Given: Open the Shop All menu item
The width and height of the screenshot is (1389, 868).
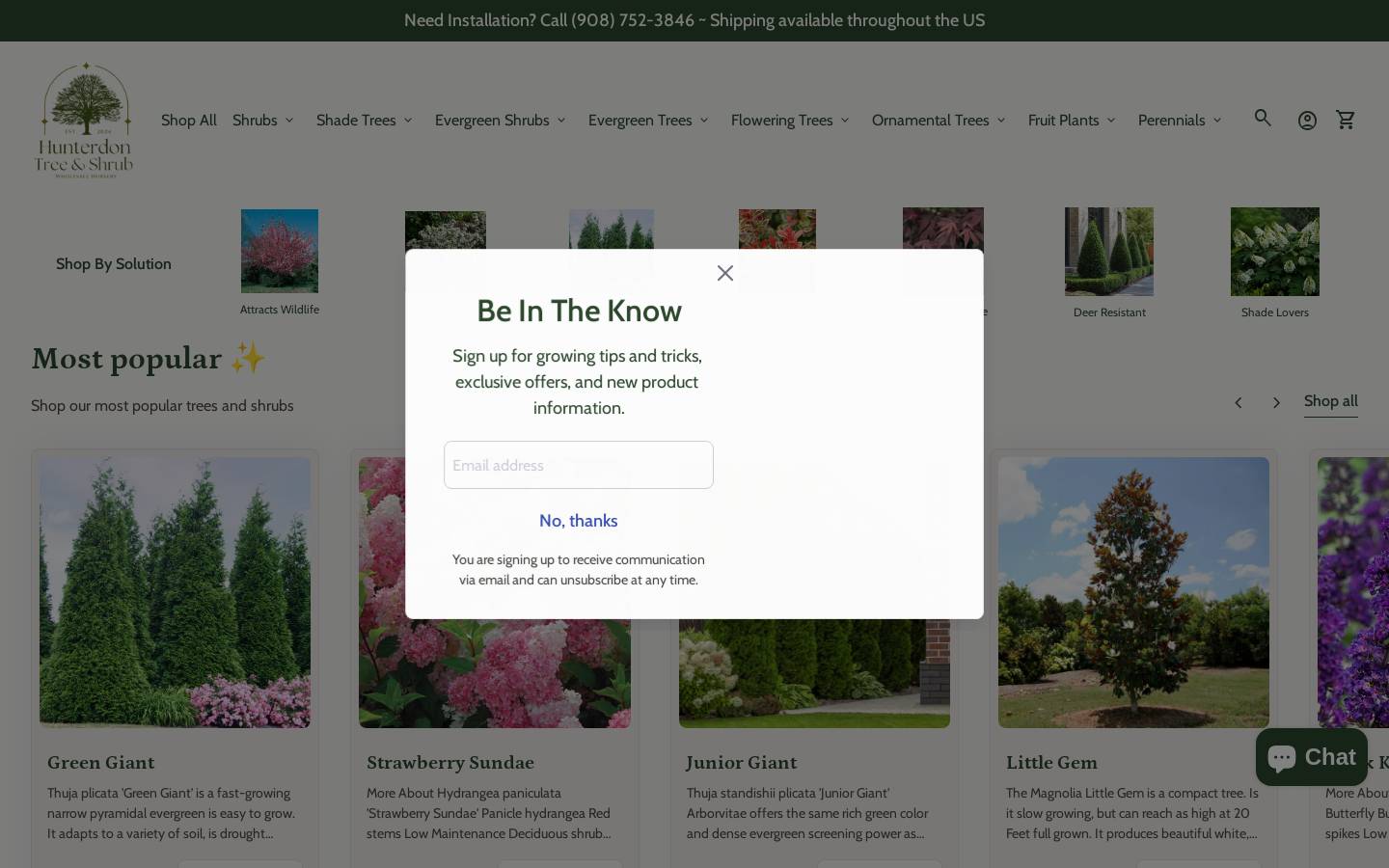Looking at the screenshot, I should [x=189, y=121].
